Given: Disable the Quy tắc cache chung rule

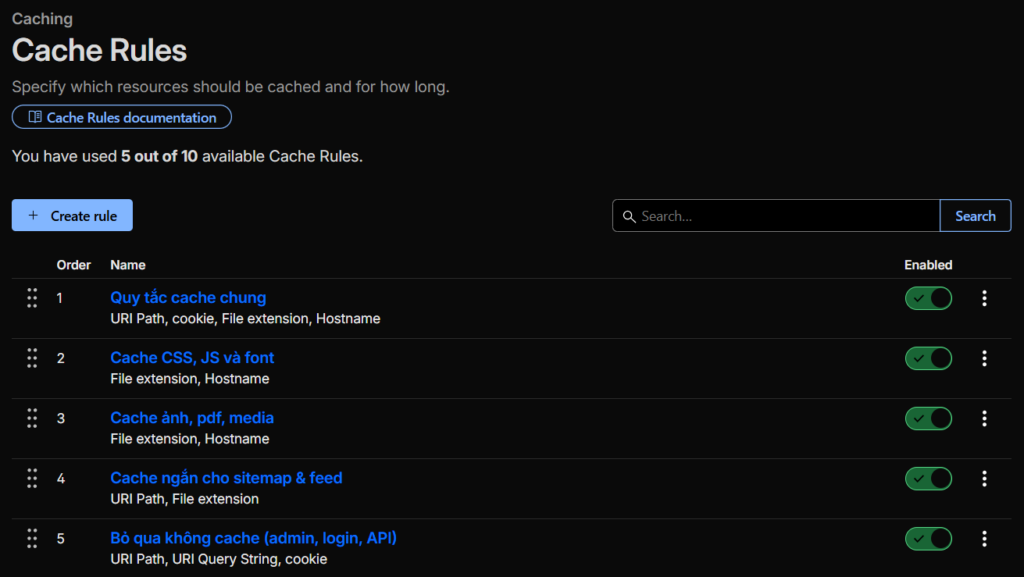Looking at the screenshot, I should point(928,298).
